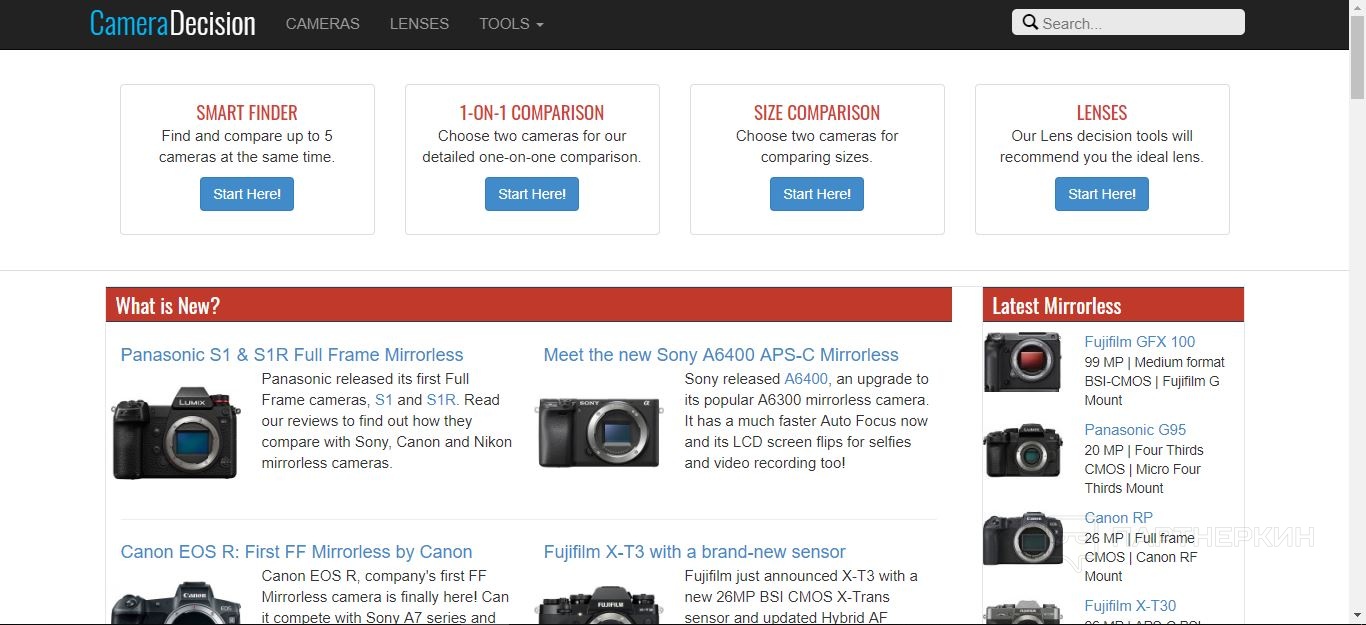Click the scrollbar up arrow

tap(1358, 8)
